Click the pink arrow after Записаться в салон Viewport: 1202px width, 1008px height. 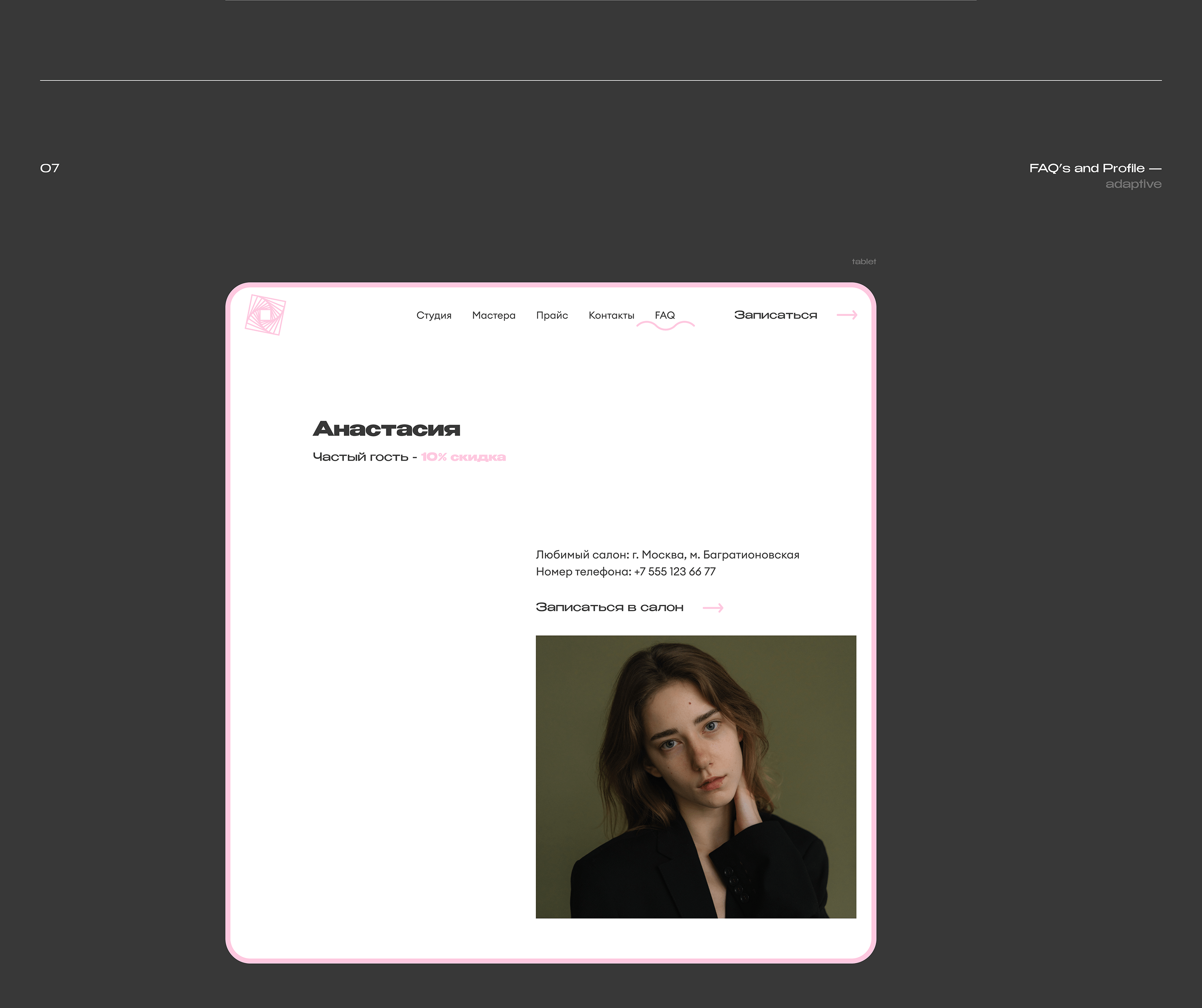713,608
